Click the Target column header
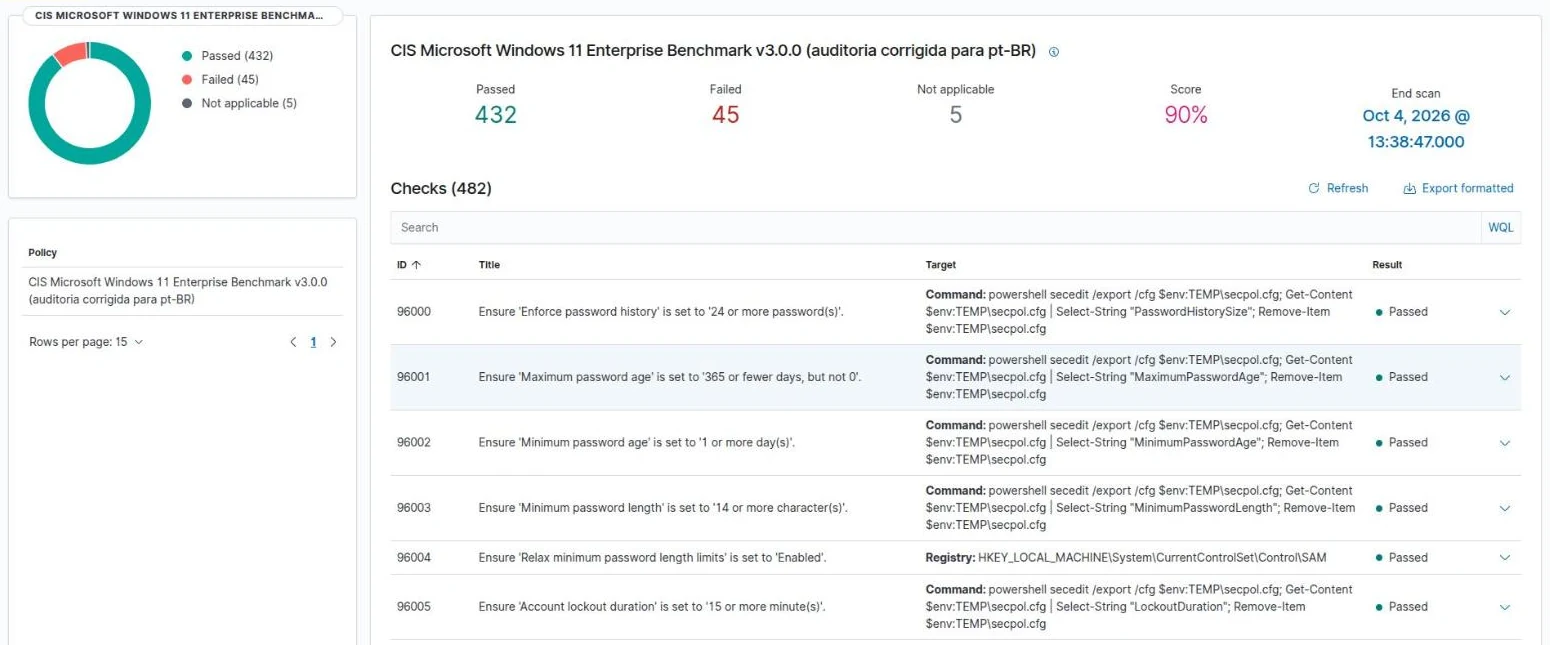1550x645 pixels. point(941,265)
